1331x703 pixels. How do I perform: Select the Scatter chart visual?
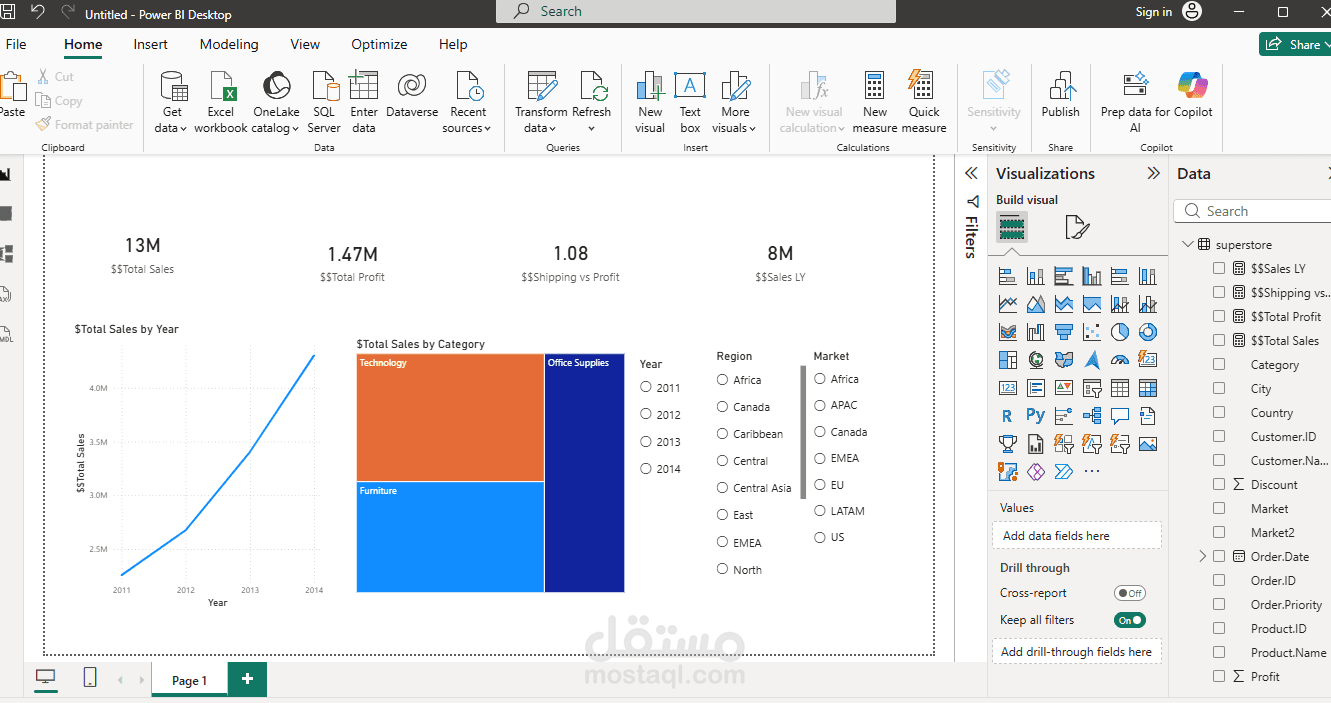(x=1092, y=331)
